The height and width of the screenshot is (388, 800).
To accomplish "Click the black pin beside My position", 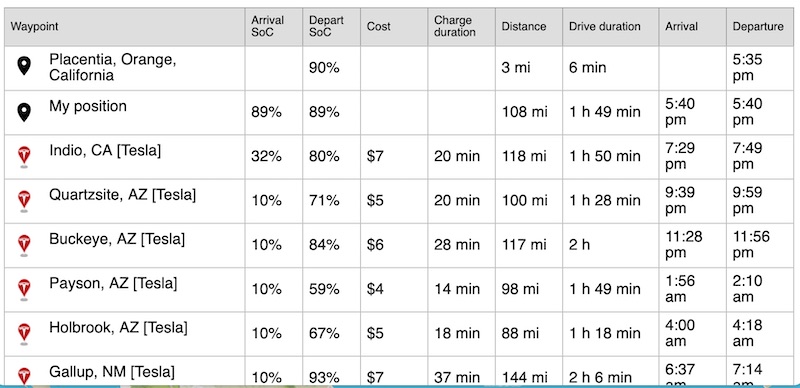I will pos(24,112).
